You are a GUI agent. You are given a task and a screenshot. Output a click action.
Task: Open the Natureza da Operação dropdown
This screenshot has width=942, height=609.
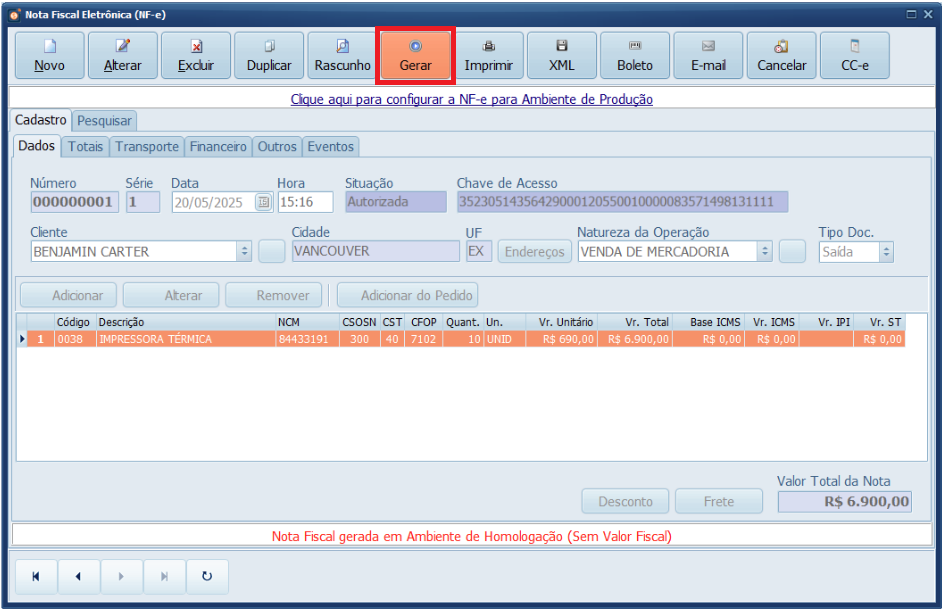(765, 252)
